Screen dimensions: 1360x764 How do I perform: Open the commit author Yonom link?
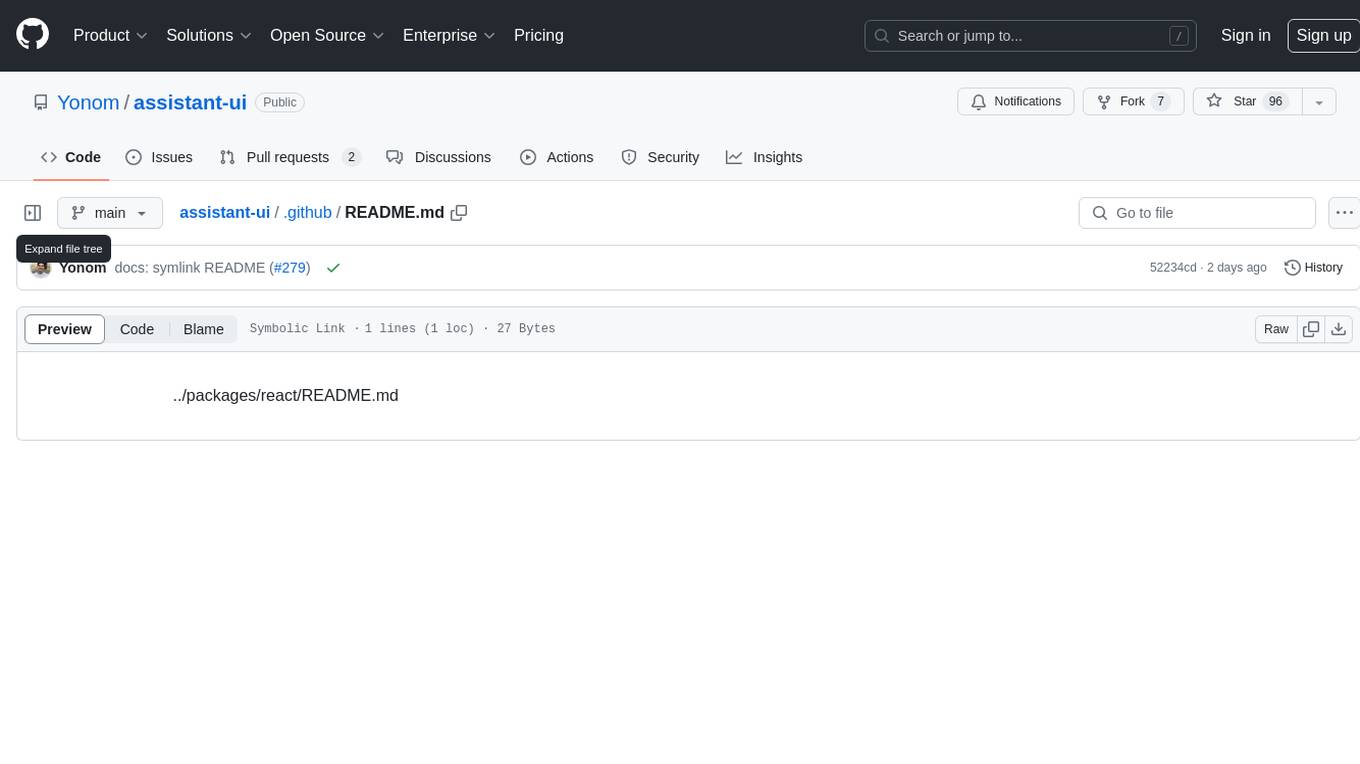point(83,268)
